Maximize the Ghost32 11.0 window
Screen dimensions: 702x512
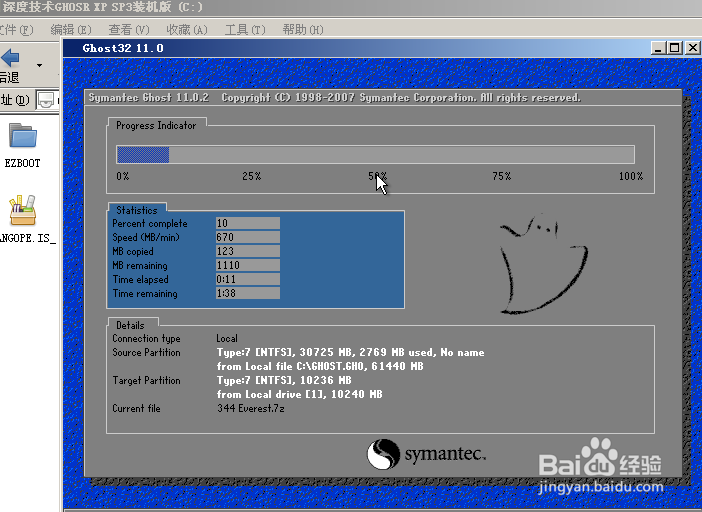click(675, 48)
